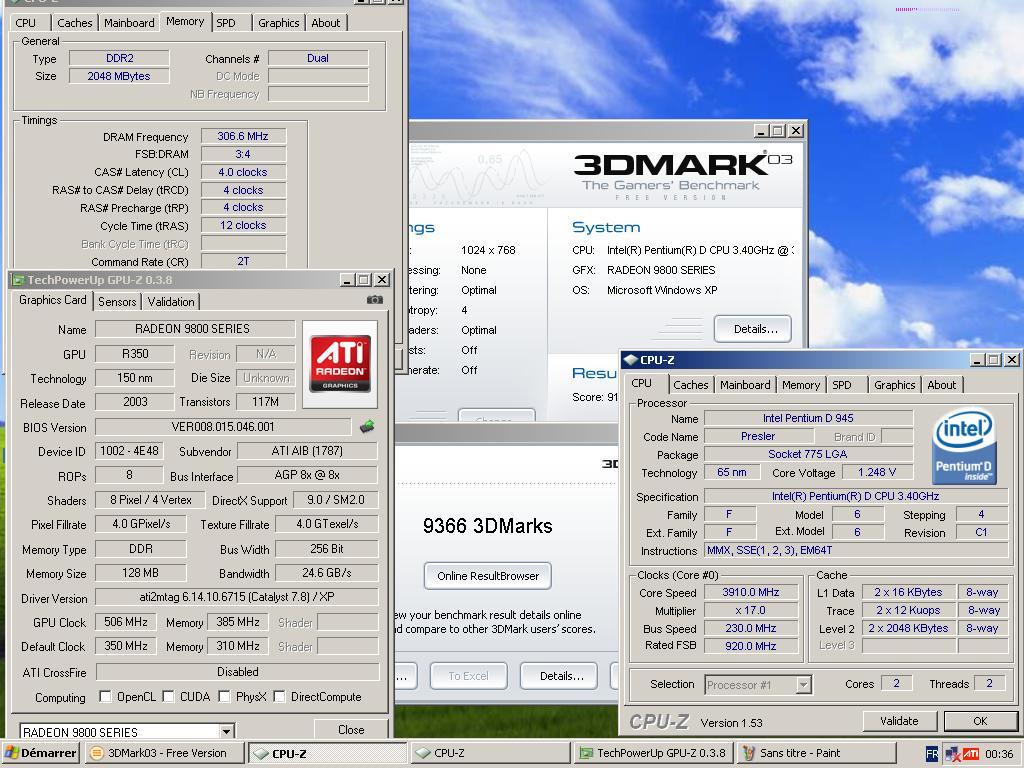Click the Close button in GPU-Z

(351, 729)
